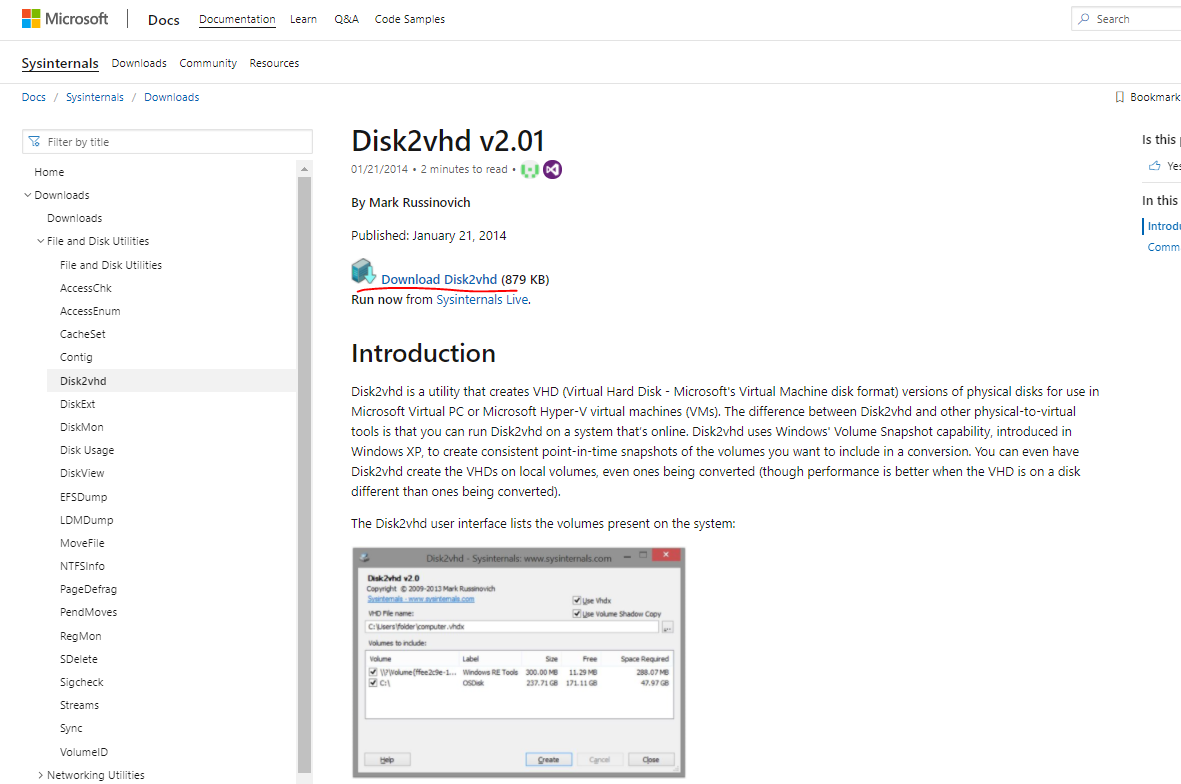Click the filter funnel icon
Viewport: 1181px width, 784px height.
[x=35, y=142]
